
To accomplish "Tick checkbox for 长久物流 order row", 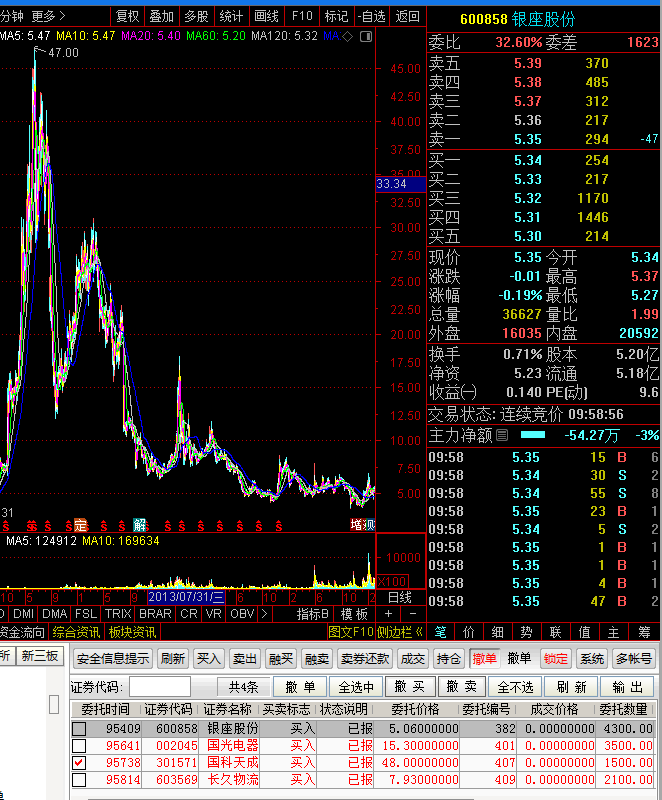I will (x=79, y=780).
